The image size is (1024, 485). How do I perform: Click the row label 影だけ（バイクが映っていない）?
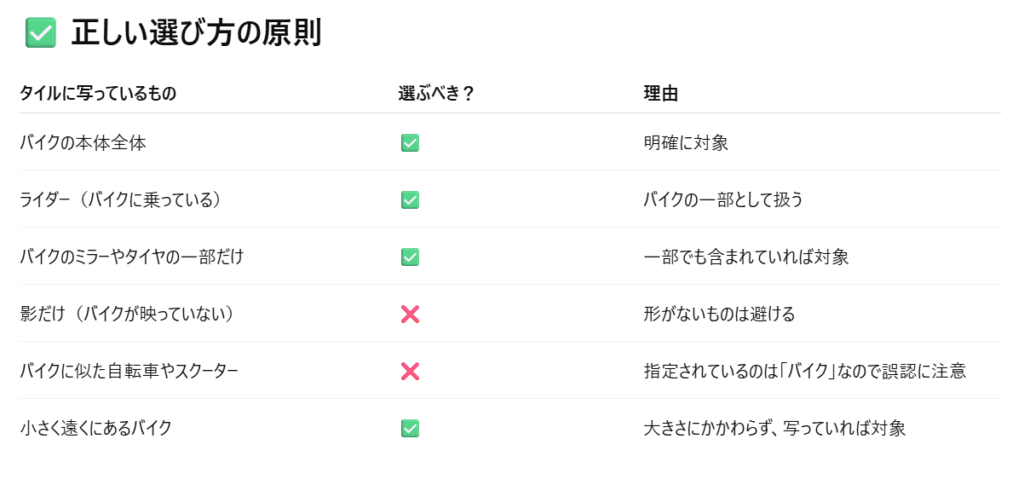pos(127,315)
